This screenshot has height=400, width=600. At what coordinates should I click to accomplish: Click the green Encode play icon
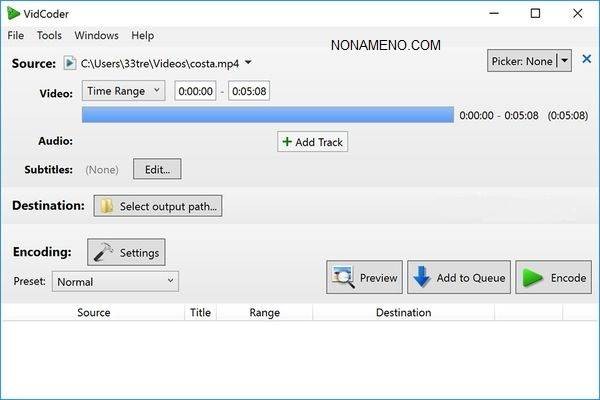[533, 277]
